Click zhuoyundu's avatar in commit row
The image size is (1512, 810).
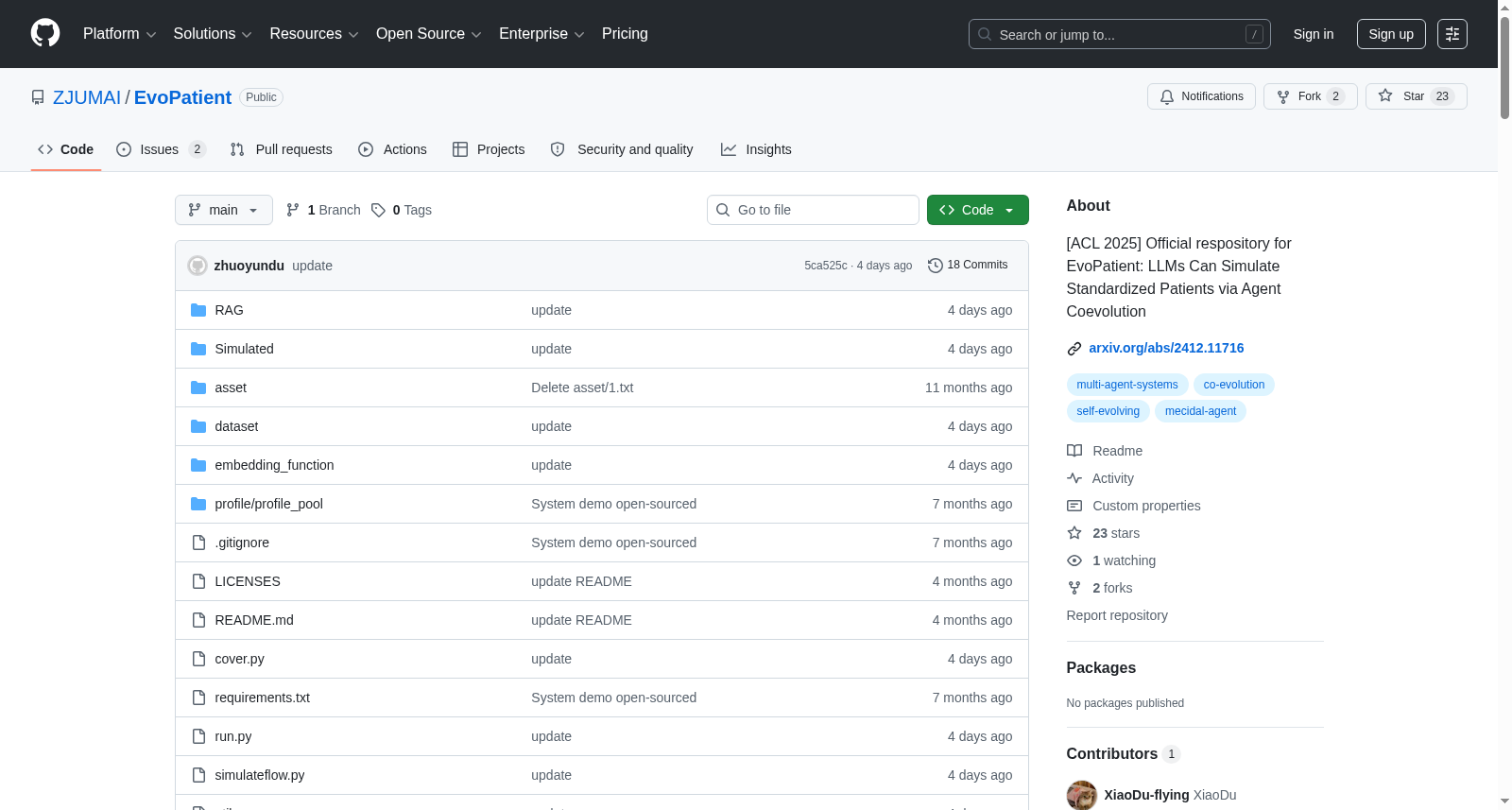tap(198, 266)
